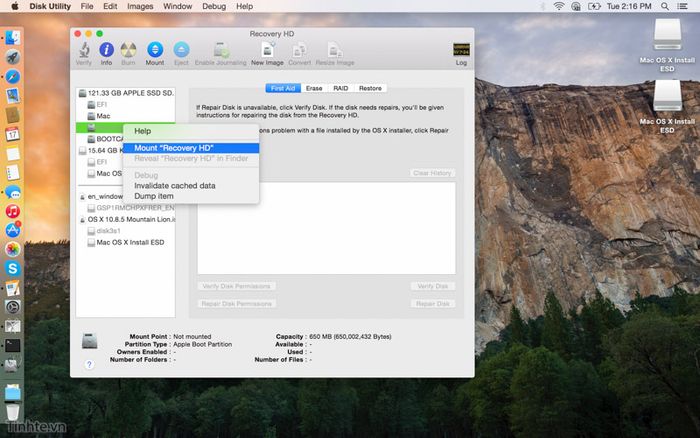Select 121.33 GB APPLE SSD disk
This screenshot has width=700, height=438.
pos(126,93)
